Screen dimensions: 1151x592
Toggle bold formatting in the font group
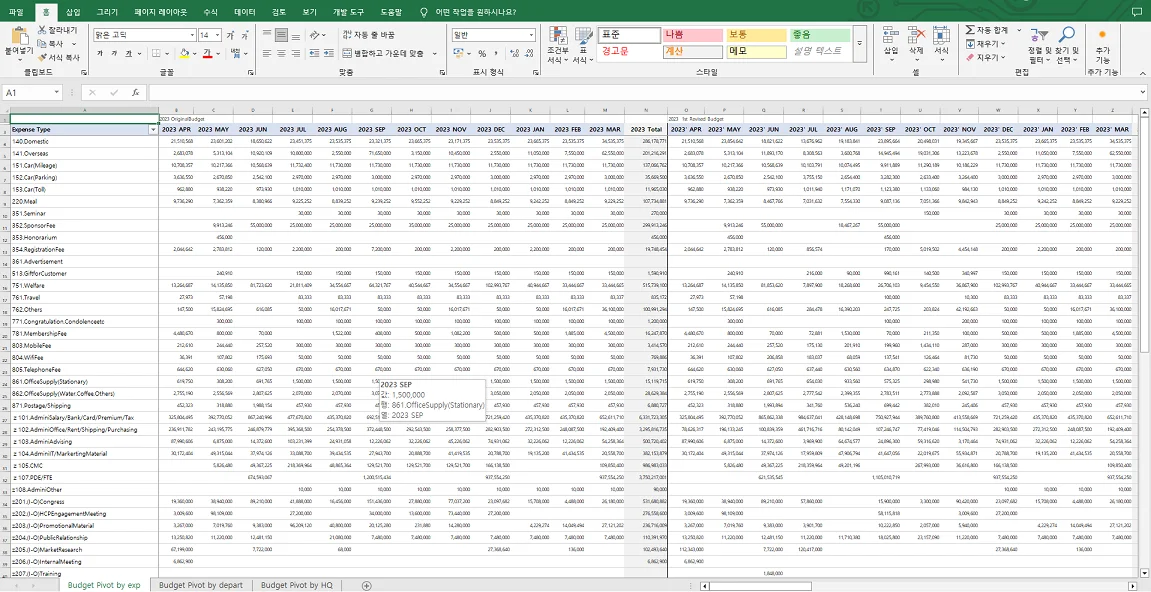[98, 54]
